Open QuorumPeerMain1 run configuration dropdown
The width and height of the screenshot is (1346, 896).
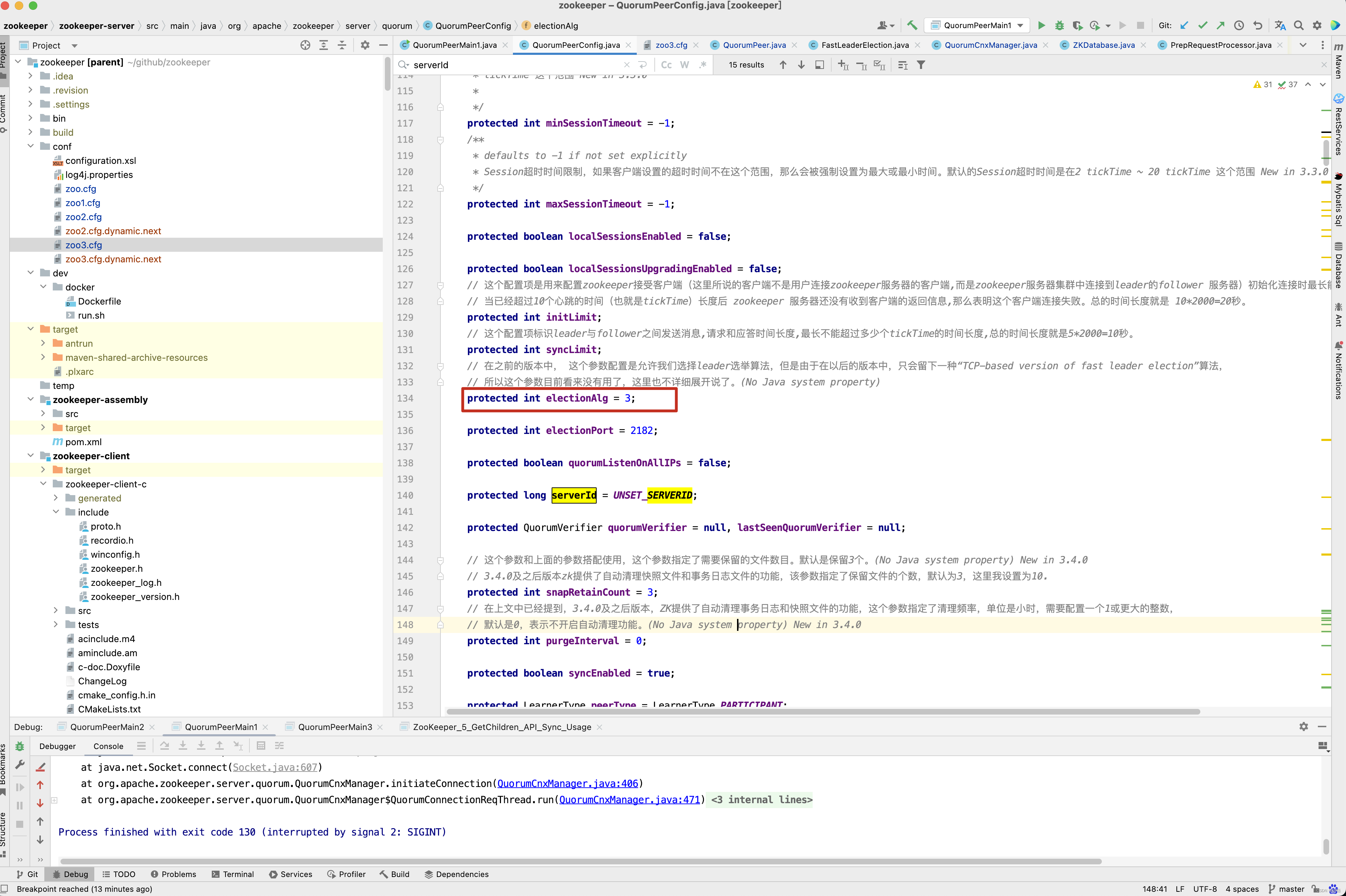[x=977, y=25]
